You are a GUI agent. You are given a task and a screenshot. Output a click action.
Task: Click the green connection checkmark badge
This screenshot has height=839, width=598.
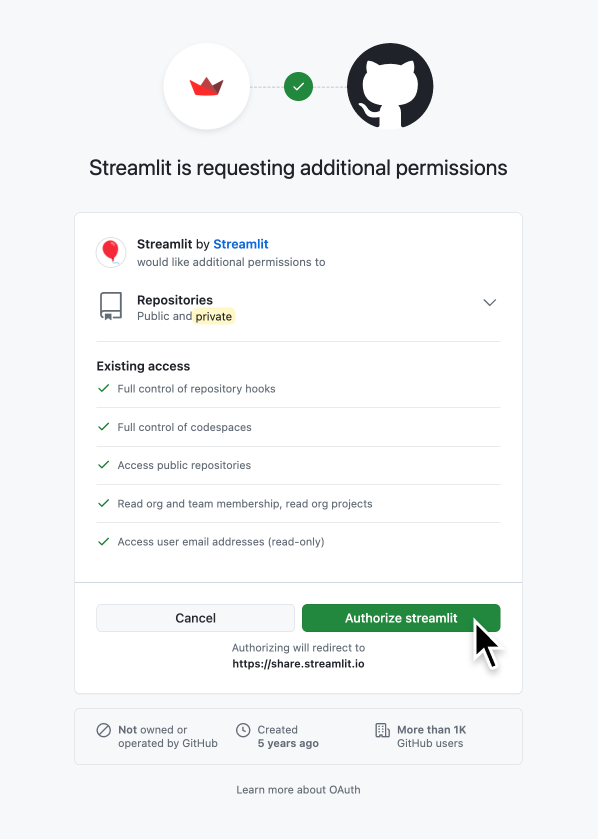pos(298,86)
